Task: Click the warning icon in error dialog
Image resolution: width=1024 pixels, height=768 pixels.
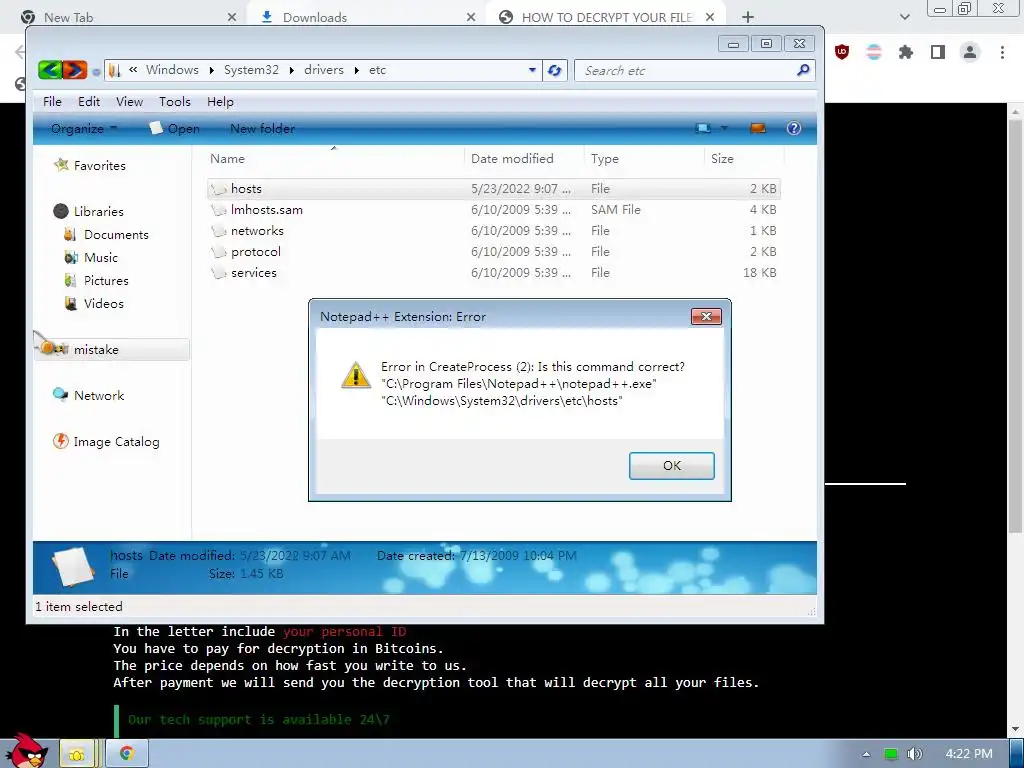Action: click(x=356, y=376)
